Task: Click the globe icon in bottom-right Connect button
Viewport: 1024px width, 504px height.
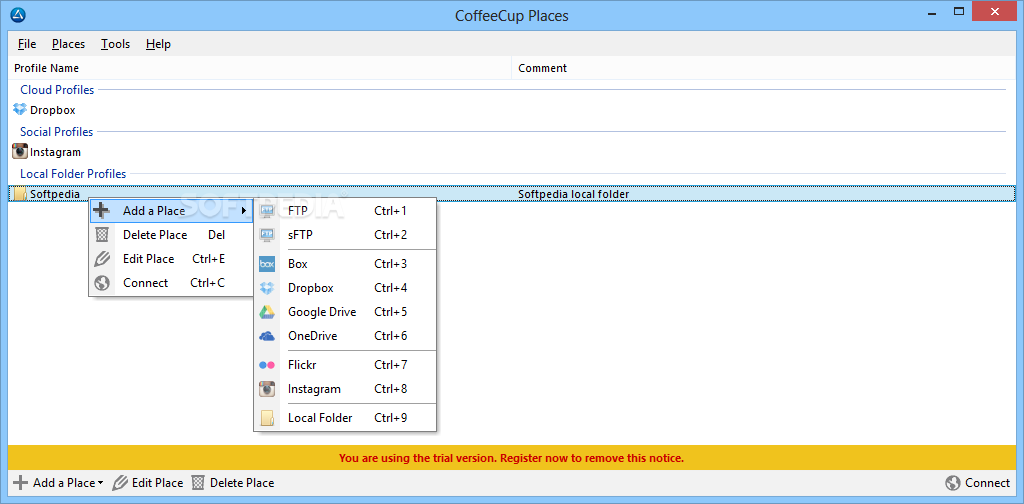Action: point(953,483)
